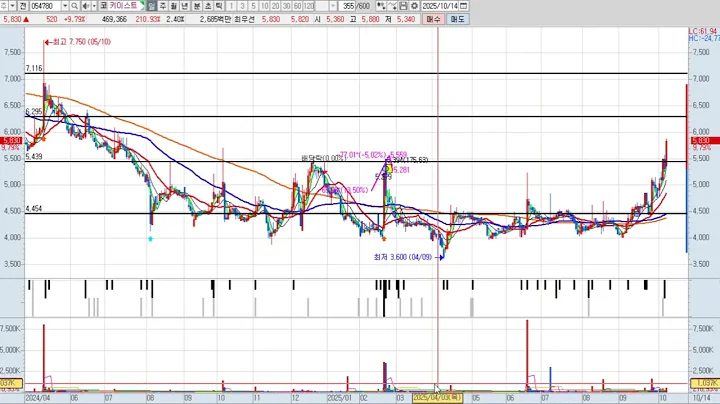
Task: Click the 210.93% volume ratio
Action: pos(148,19)
